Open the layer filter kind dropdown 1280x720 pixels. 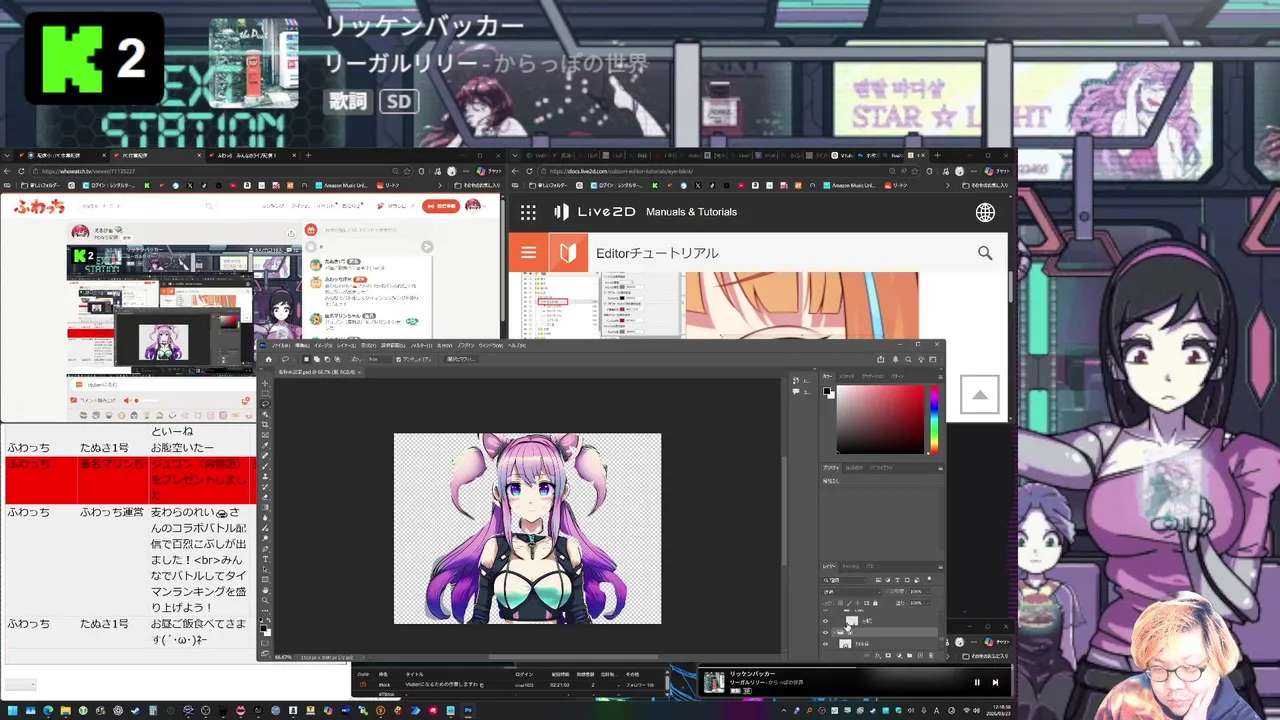(845, 580)
